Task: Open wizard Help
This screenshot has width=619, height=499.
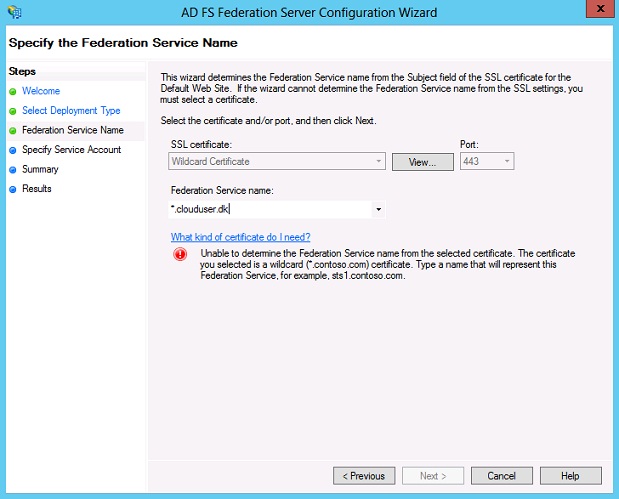Action: coord(570,476)
